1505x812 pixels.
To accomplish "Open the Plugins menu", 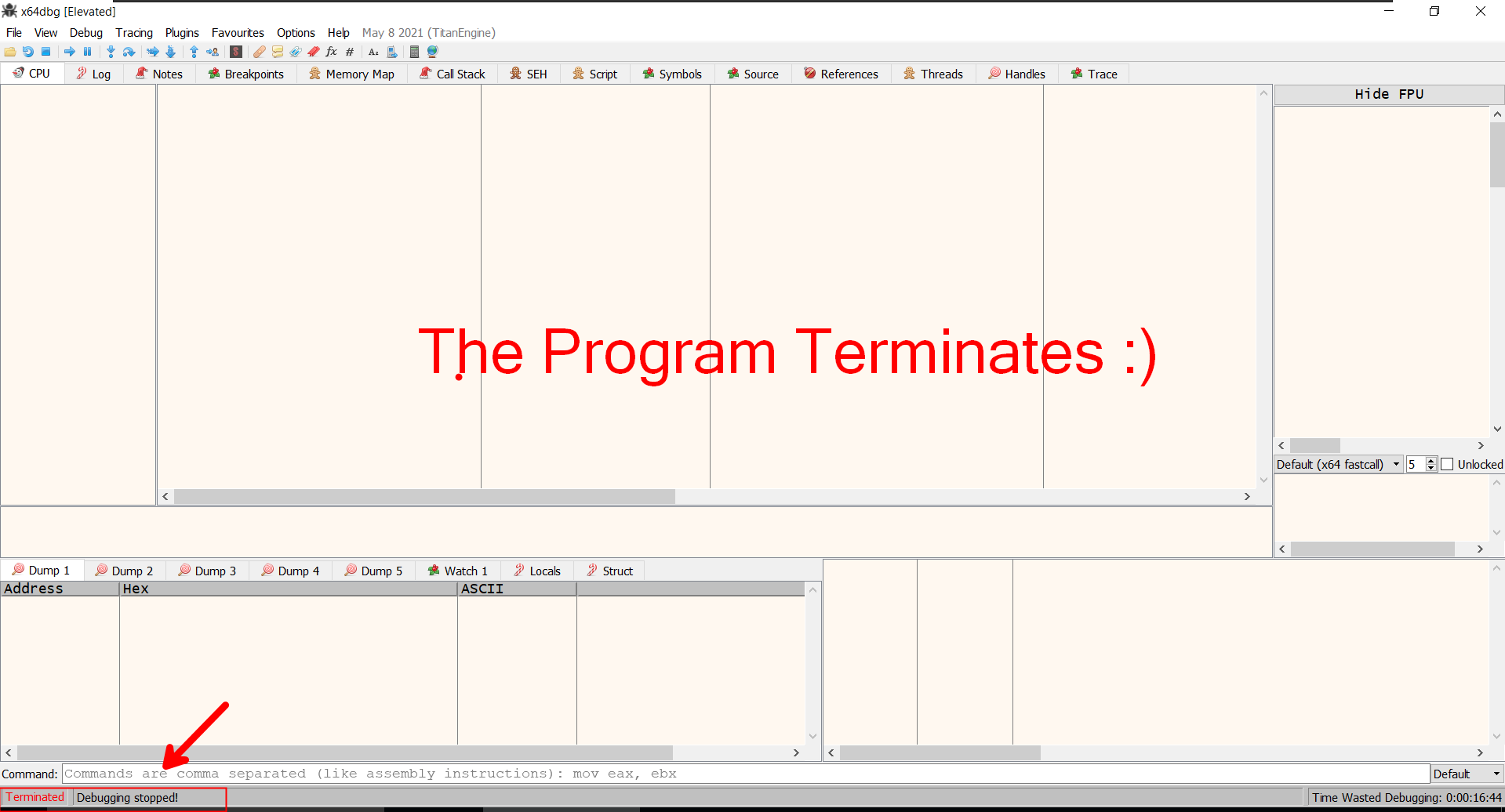I will point(182,33).
